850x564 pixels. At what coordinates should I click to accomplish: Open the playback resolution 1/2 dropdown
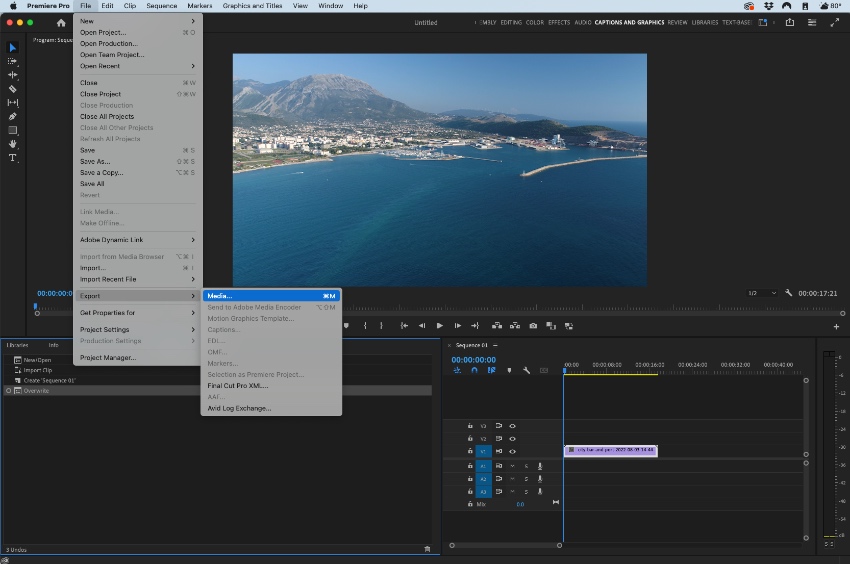point(762,293)
